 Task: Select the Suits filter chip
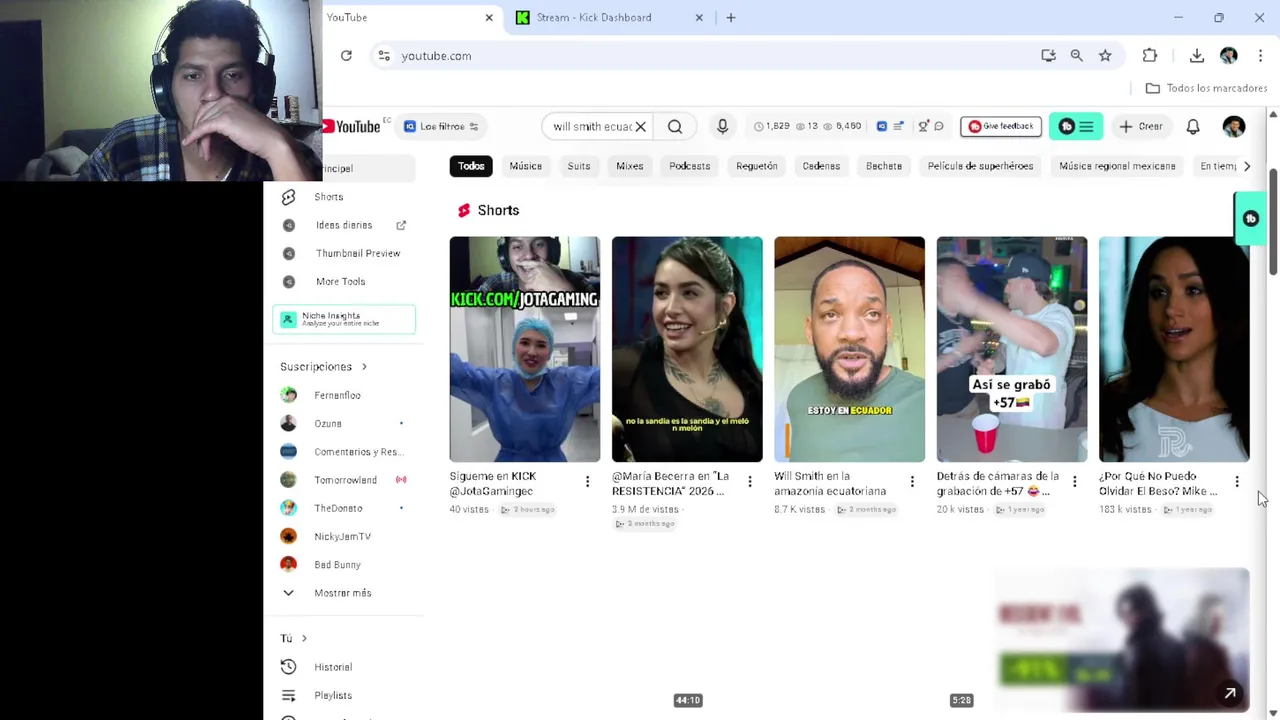[x=579, y=166]
